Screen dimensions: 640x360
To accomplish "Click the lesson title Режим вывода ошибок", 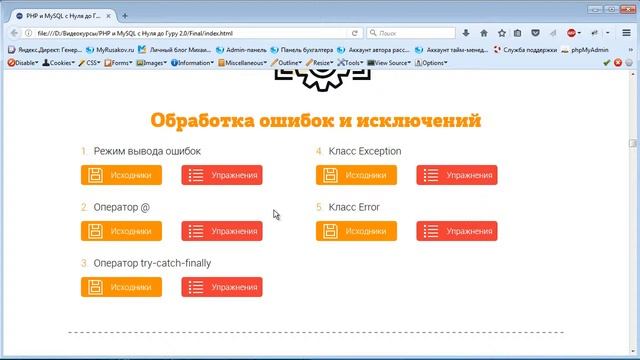I will pos(147,151).
